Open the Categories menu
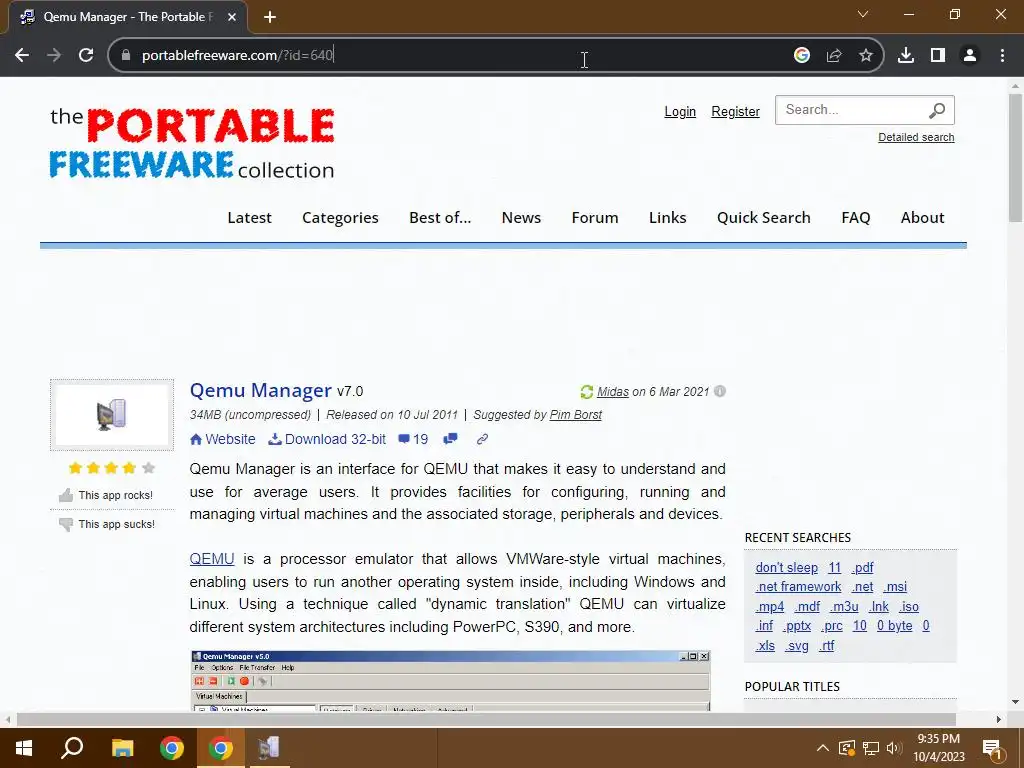 (340, 217)
